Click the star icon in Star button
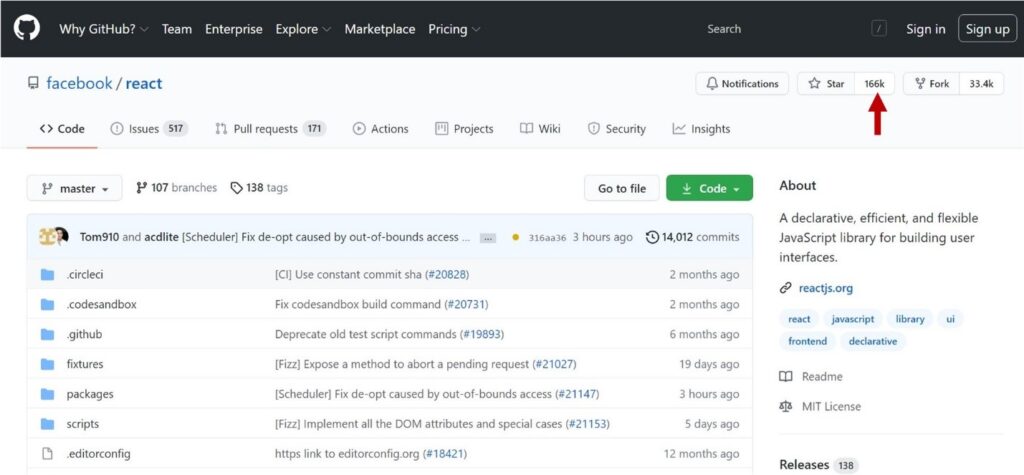 [x=814, y=84]
